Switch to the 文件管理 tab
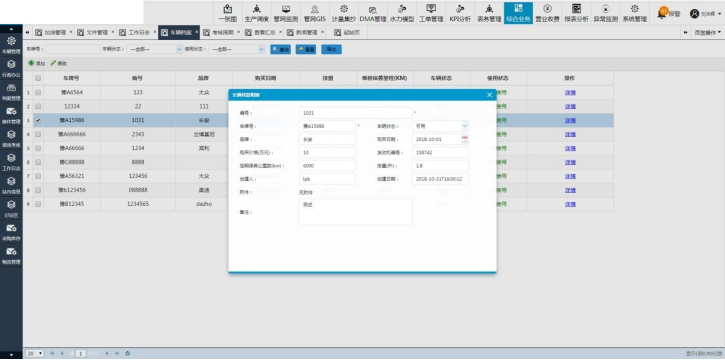This screenshot has width=725, height=360. point(96,32)
